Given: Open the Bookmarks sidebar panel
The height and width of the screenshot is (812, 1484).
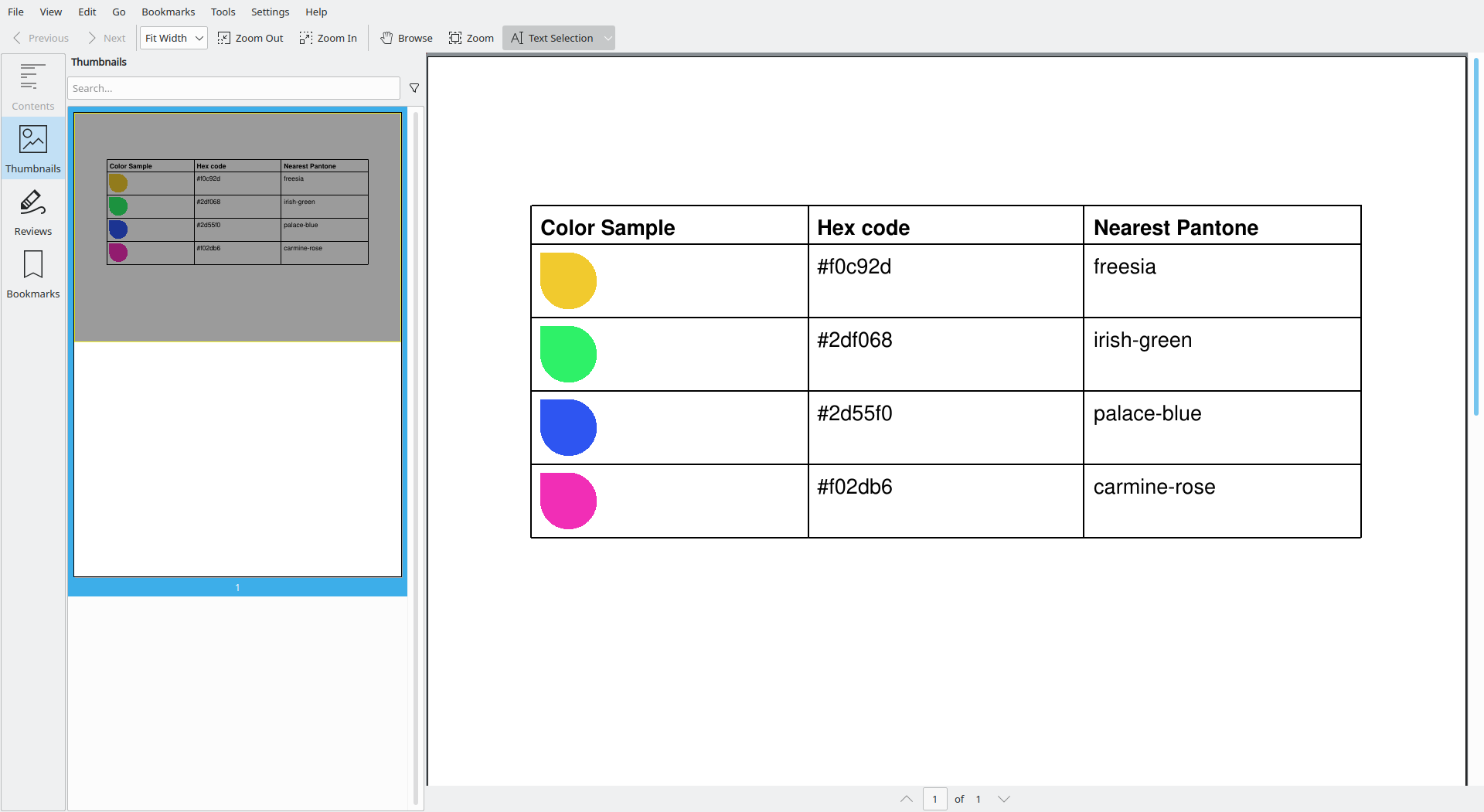Looking at the screenshot, I should (x=33, y=273).
